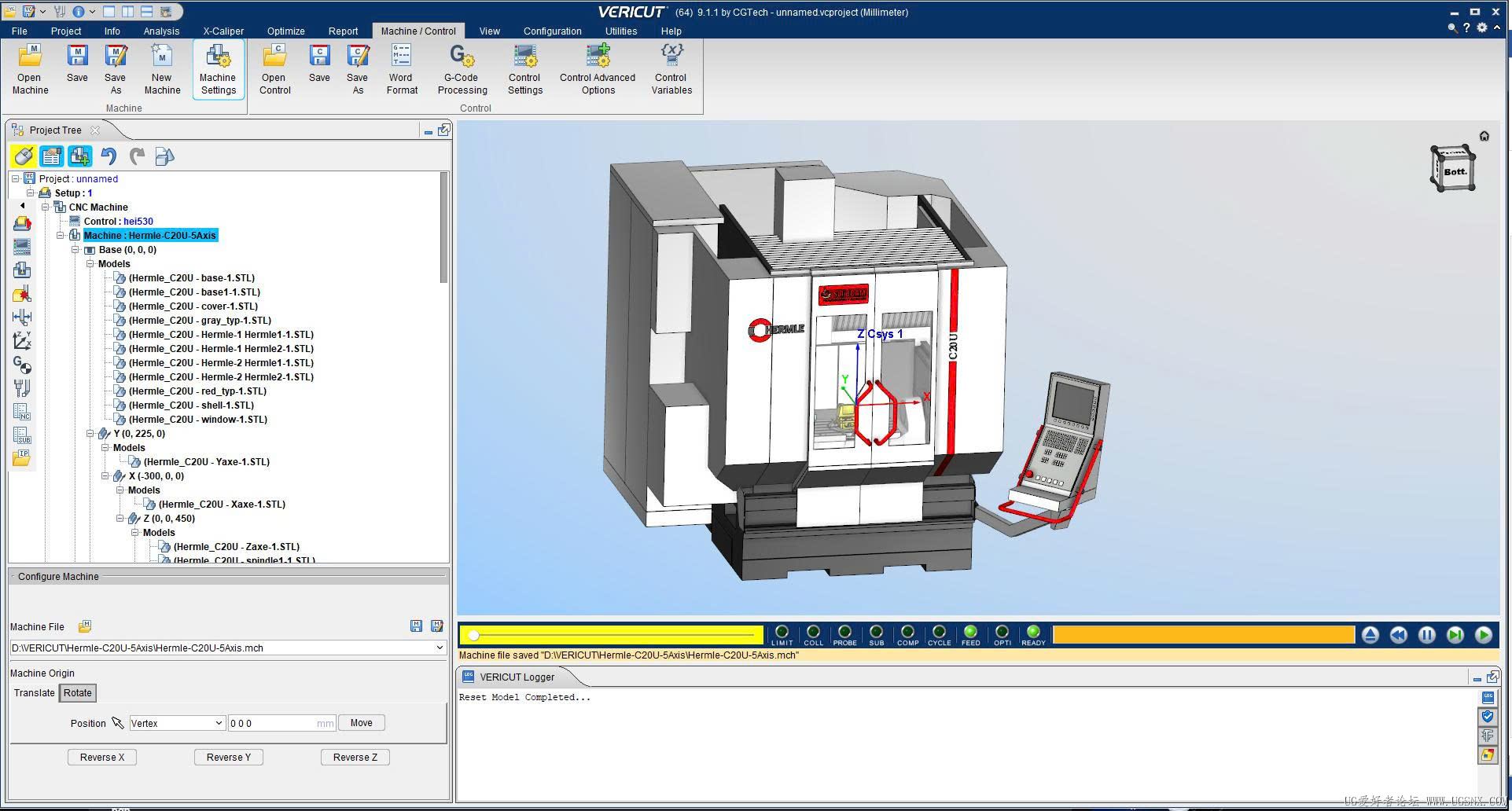Viewport: 1512px width, 811px height.
Task: Click the Move button
Action: [x=361, y=723]
